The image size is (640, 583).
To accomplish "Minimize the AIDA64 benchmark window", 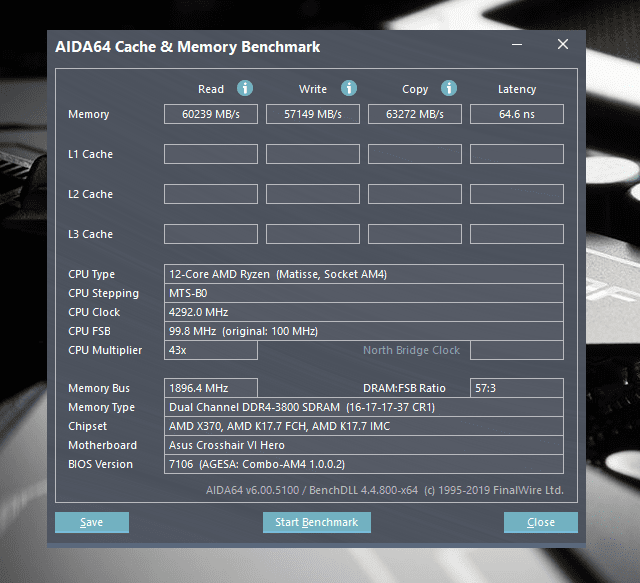I will 517,45.
